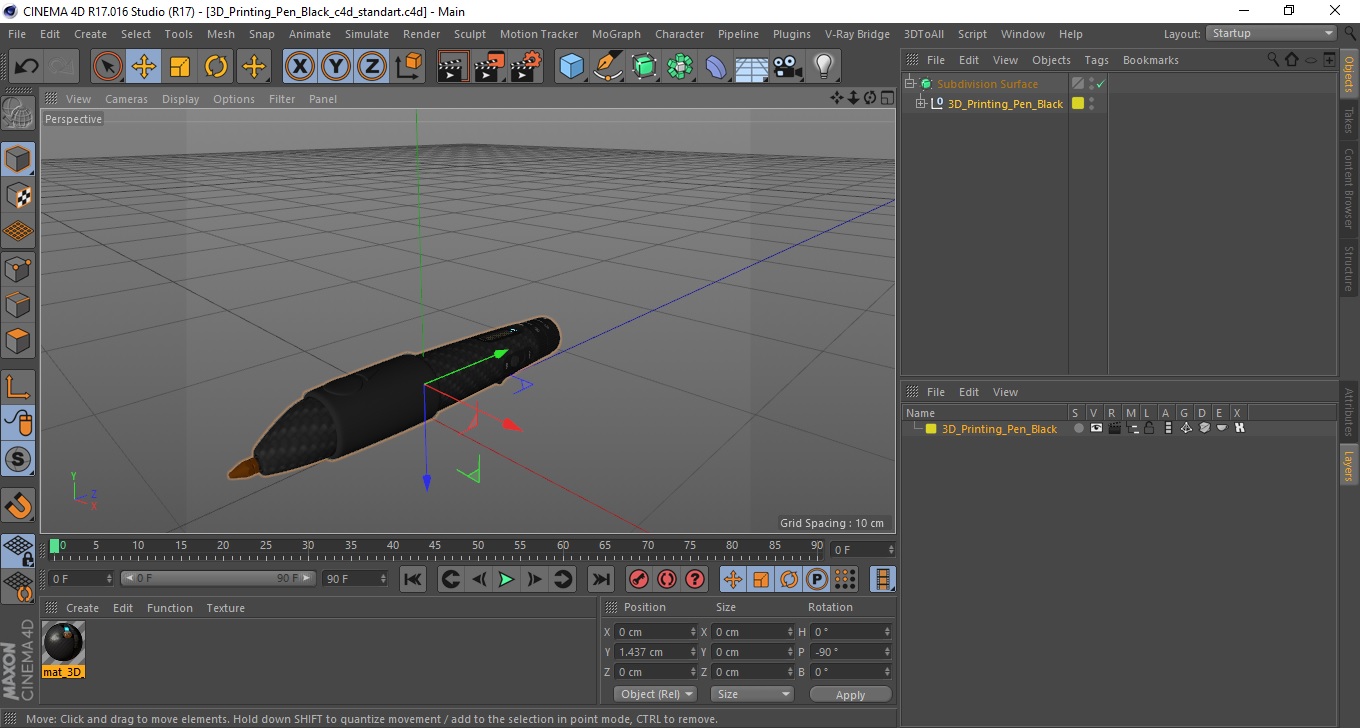Viewport: 1360px width, 728px height.
Task: Switch to Model mode
Action: click(18, 159)
